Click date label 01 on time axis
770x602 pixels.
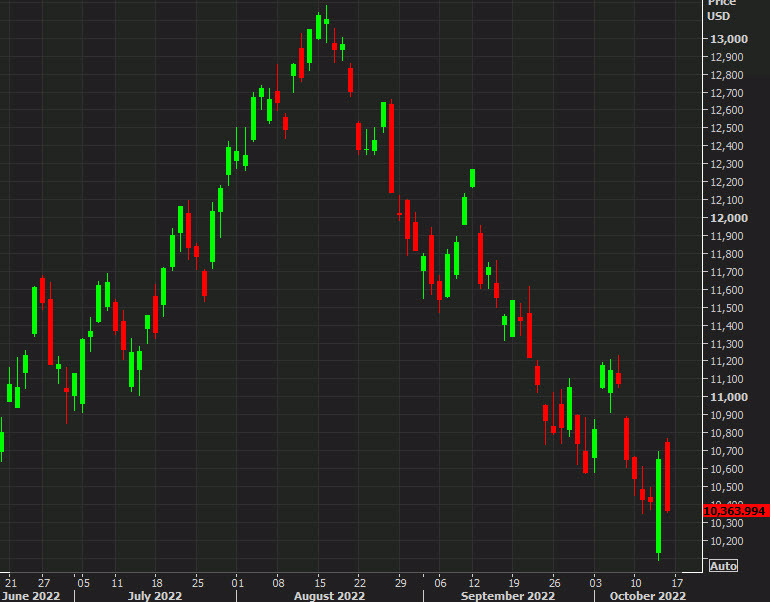tap(238, 583)
